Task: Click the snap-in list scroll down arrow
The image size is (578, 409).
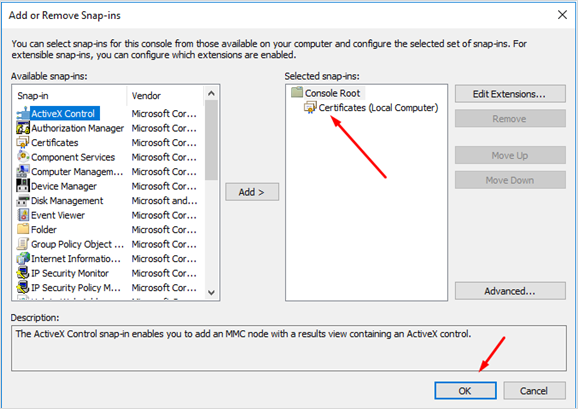Action: coord(211,293)
